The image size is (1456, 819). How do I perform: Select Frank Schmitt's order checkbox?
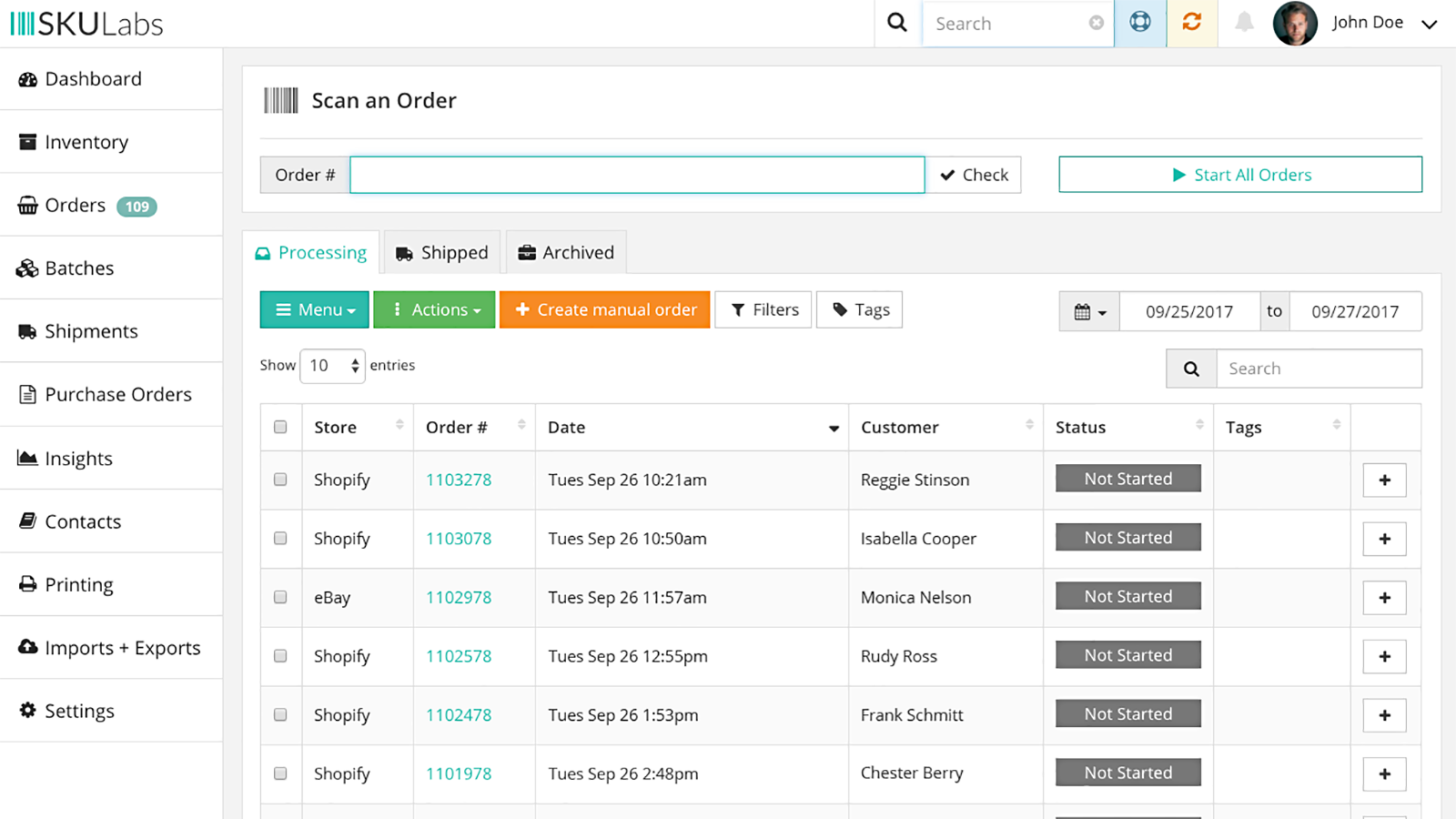pyautogui.click(x=280, y=715)
